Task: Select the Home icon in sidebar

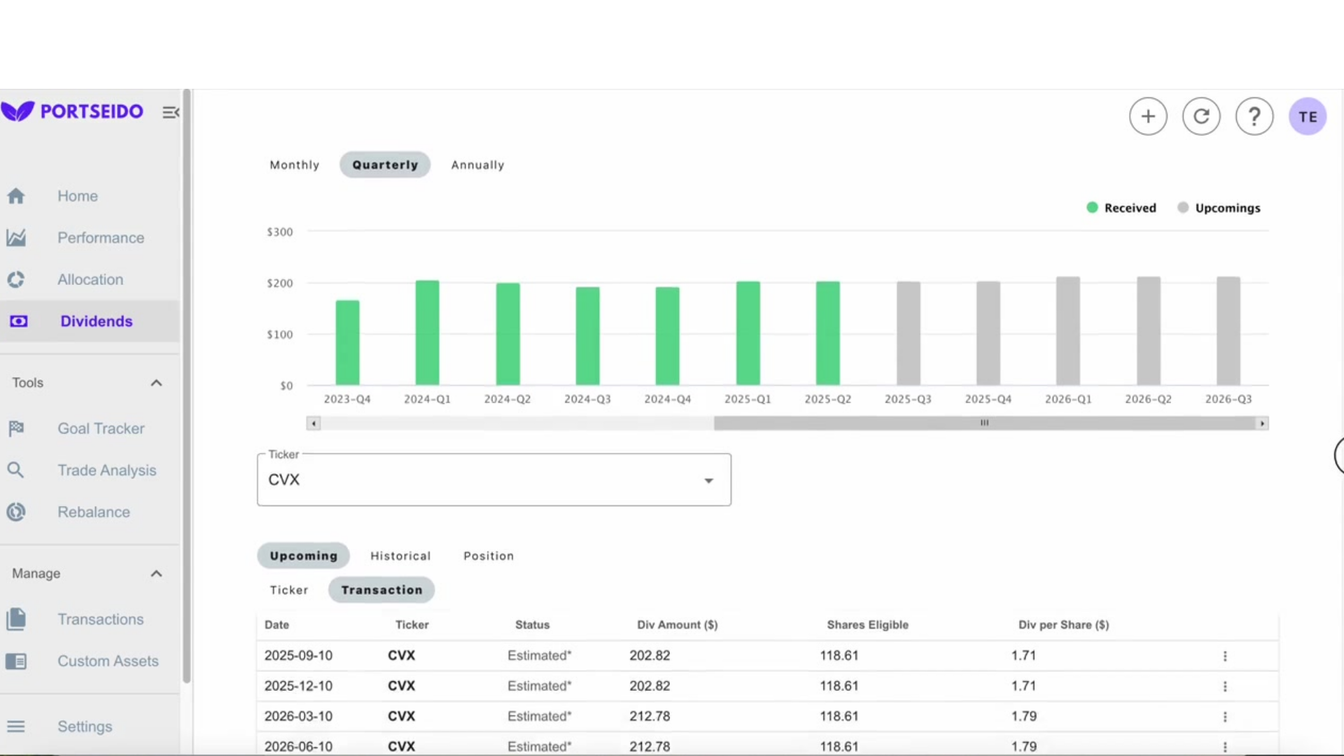Action: (16, 196)
